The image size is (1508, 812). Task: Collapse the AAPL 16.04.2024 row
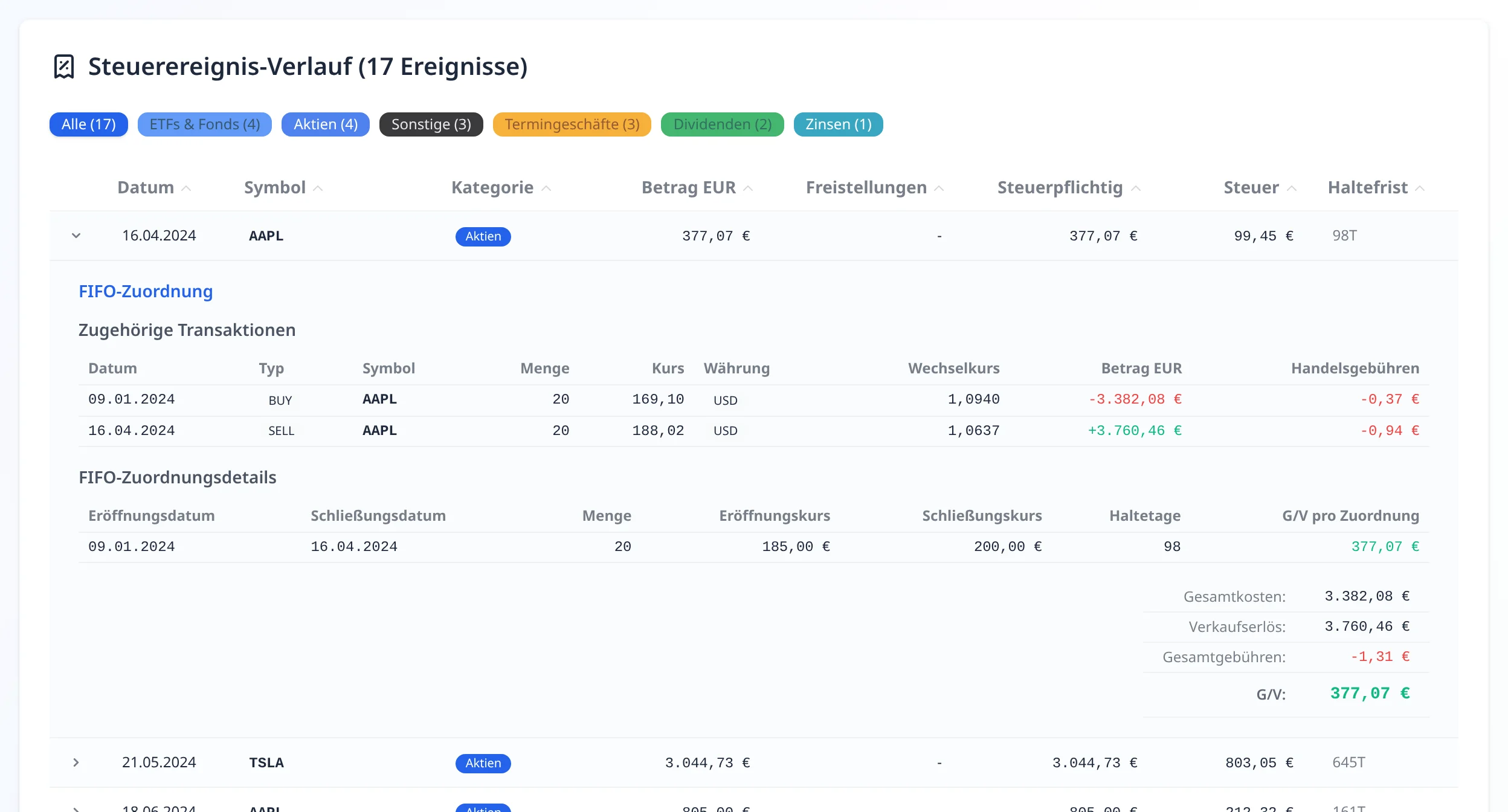click(x=76, y=236)
